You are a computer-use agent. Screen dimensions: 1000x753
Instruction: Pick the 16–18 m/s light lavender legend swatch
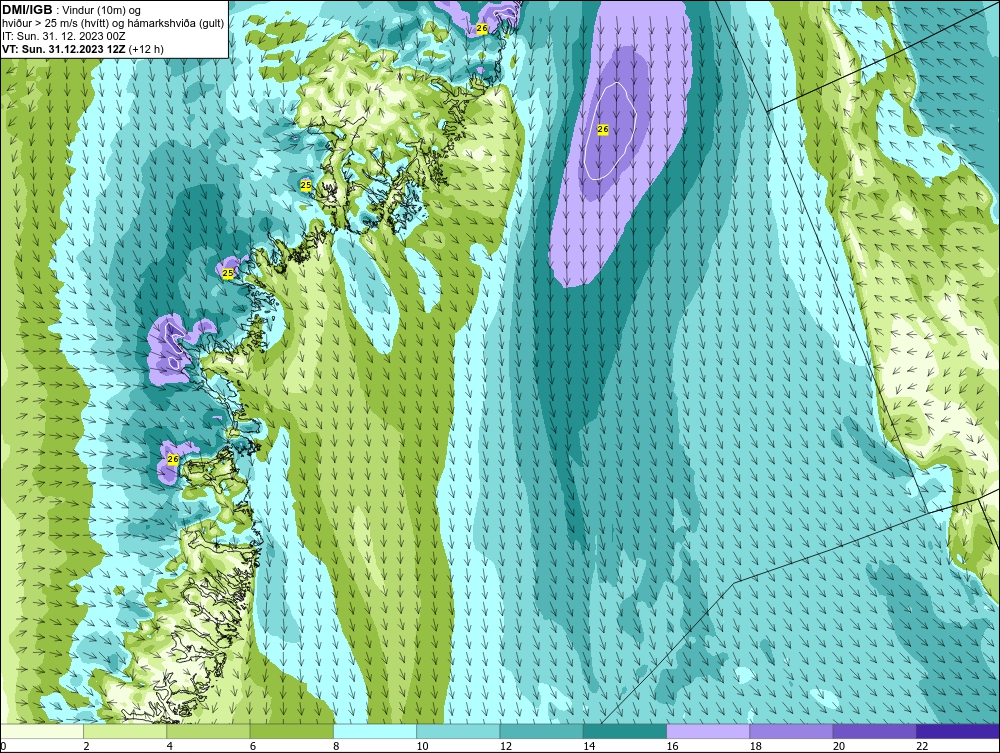(x=708, y=731)
